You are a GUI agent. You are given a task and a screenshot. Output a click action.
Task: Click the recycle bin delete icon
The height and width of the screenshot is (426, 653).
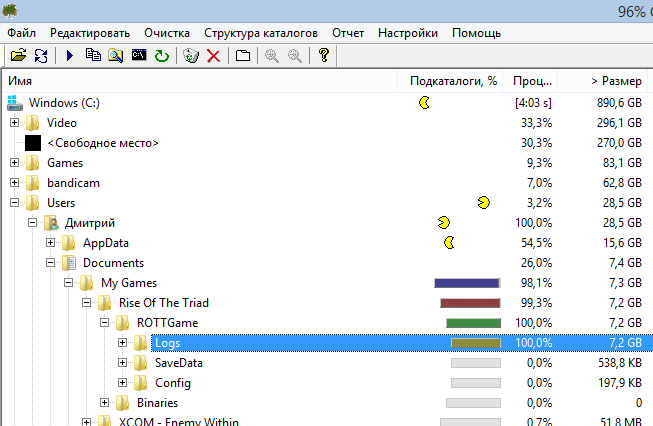pyautogui.click(x=191, y=55)
